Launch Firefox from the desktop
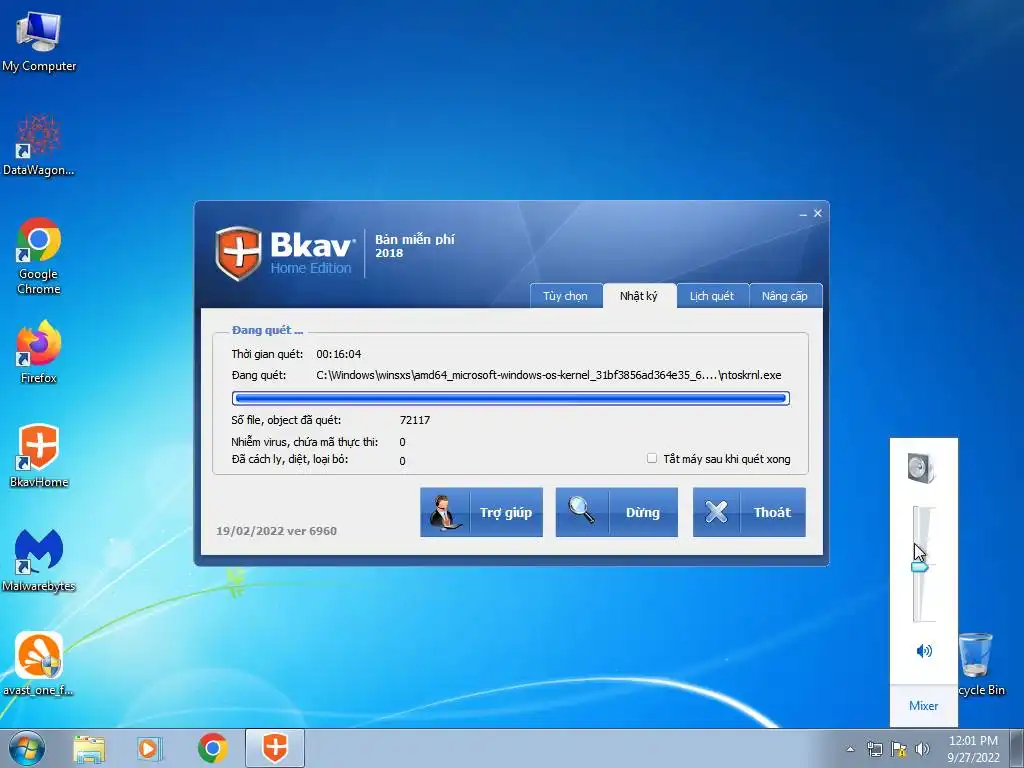 pos(39,351)
